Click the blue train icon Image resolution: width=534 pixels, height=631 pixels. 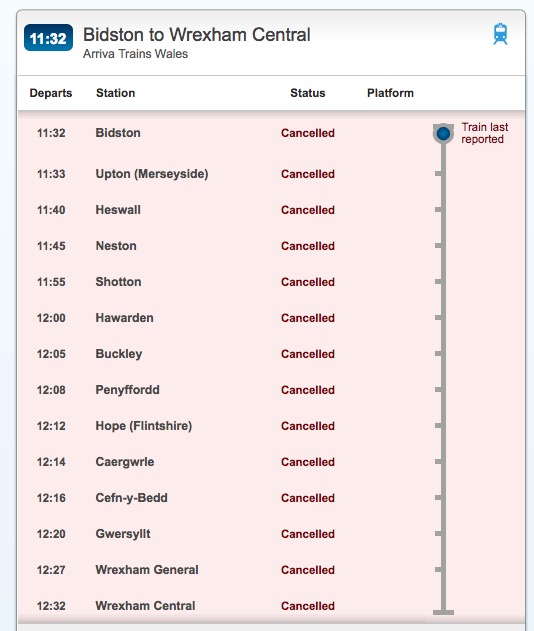[x=500, y=34]
